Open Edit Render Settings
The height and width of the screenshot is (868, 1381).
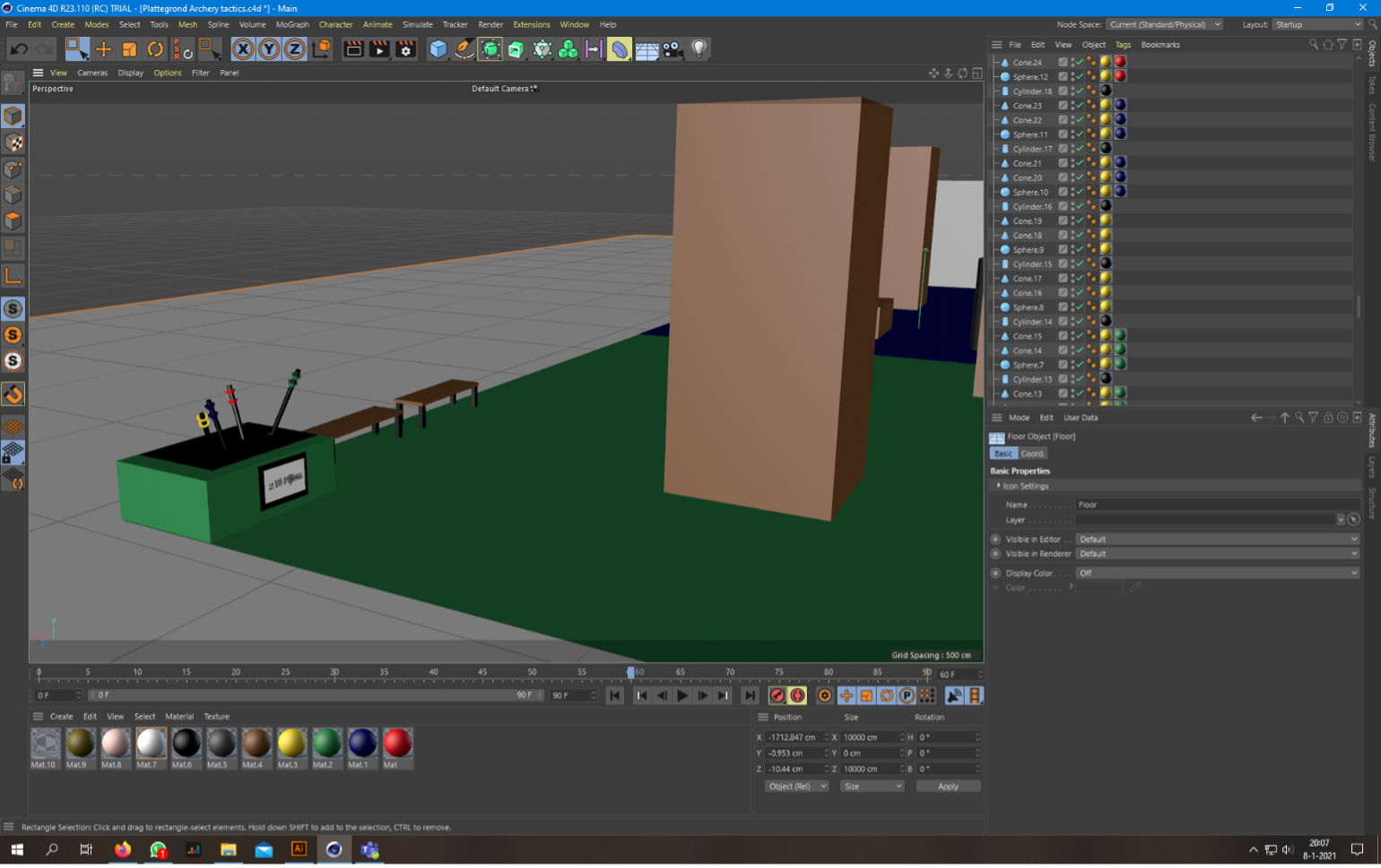(405, 49)
